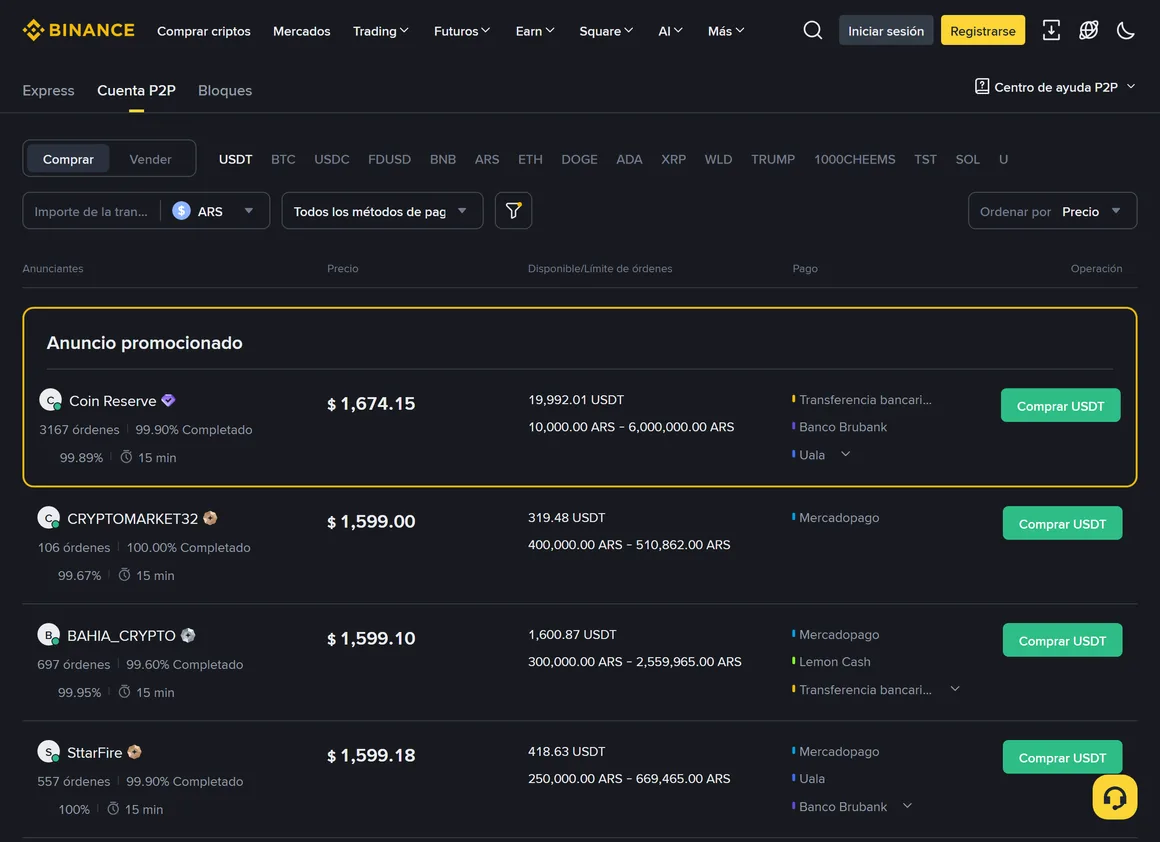Image resolution: width=1160 pixels, height=842 pixels.
Task: Expand the Earn menu
Action: [x=535, y=31]
